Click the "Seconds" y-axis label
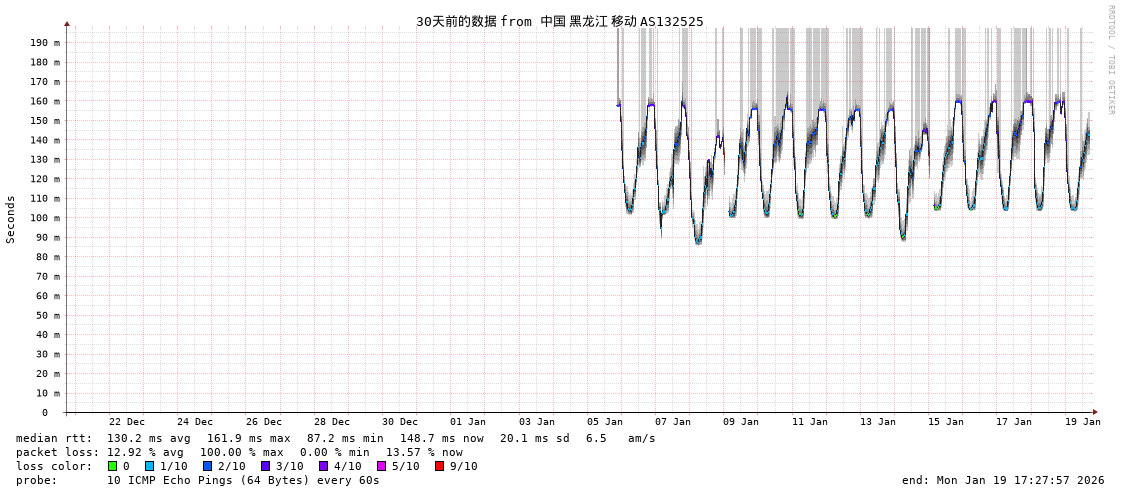The height and width of the screenshot is (494, 1121). pos(11,219)
